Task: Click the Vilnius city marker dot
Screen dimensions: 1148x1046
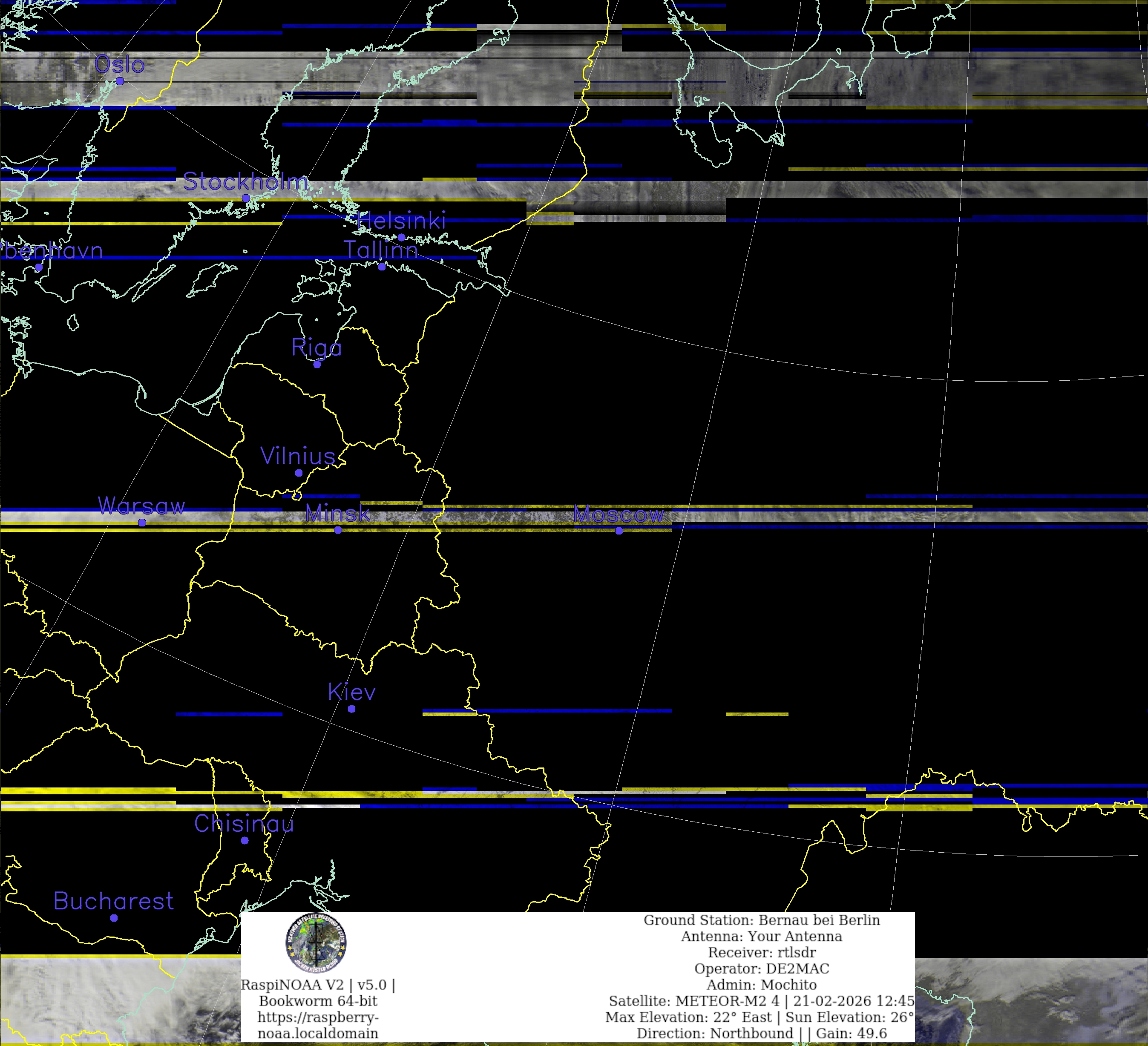Action: coord(298,473)
